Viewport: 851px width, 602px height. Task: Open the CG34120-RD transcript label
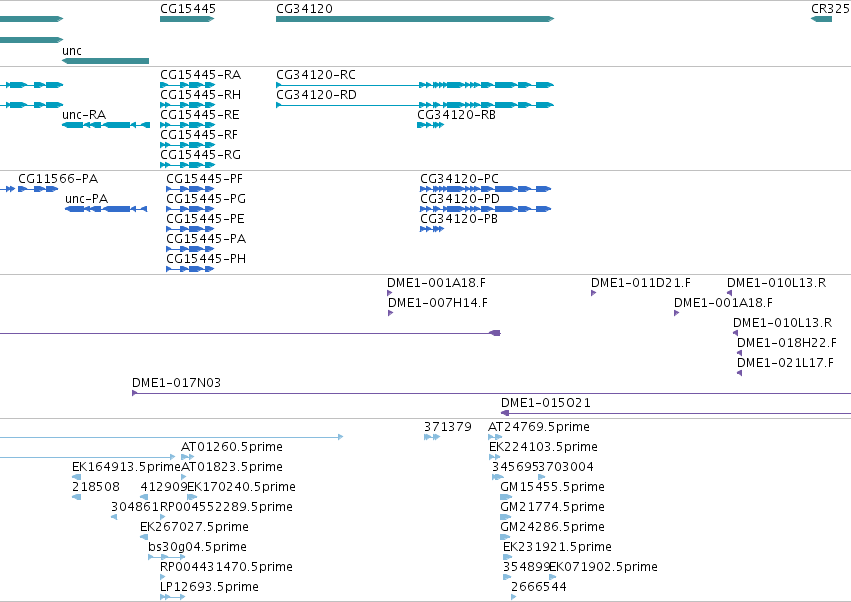316,95
